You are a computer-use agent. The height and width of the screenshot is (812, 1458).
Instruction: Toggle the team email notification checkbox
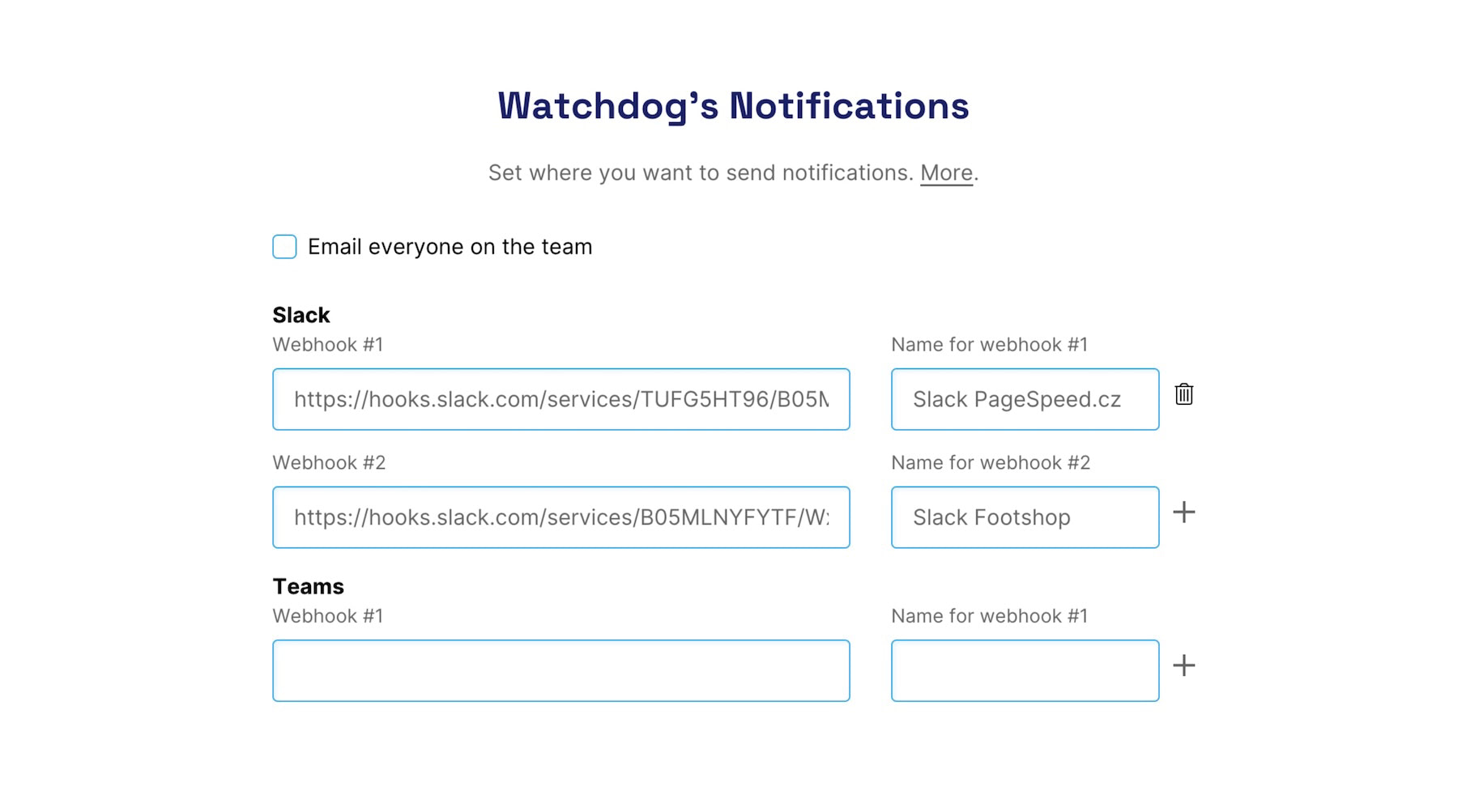(x=283, y=246)
